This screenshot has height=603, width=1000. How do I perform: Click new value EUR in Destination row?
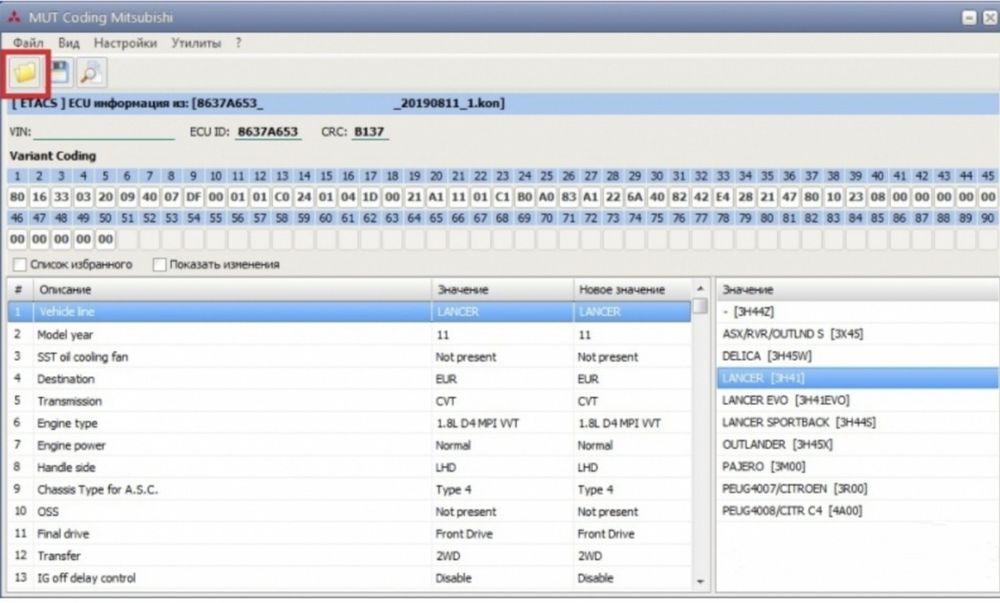click(587, 379)
